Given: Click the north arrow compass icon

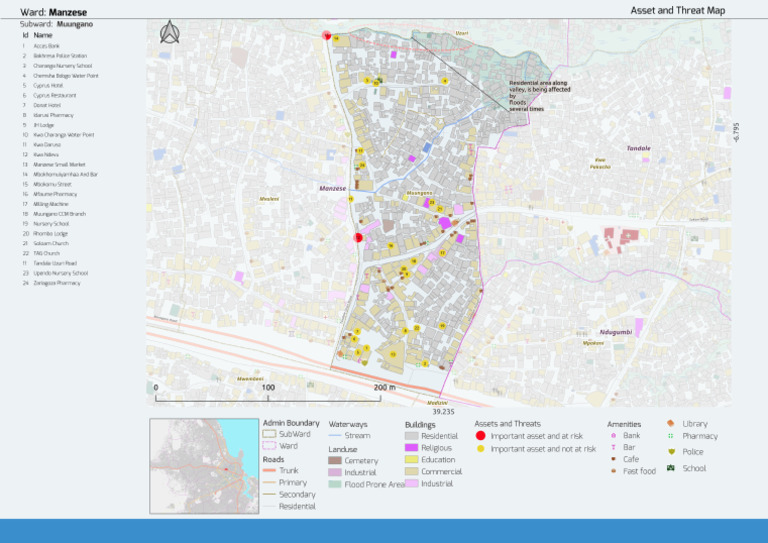Looking at the screenshot, I should [169, 32].
